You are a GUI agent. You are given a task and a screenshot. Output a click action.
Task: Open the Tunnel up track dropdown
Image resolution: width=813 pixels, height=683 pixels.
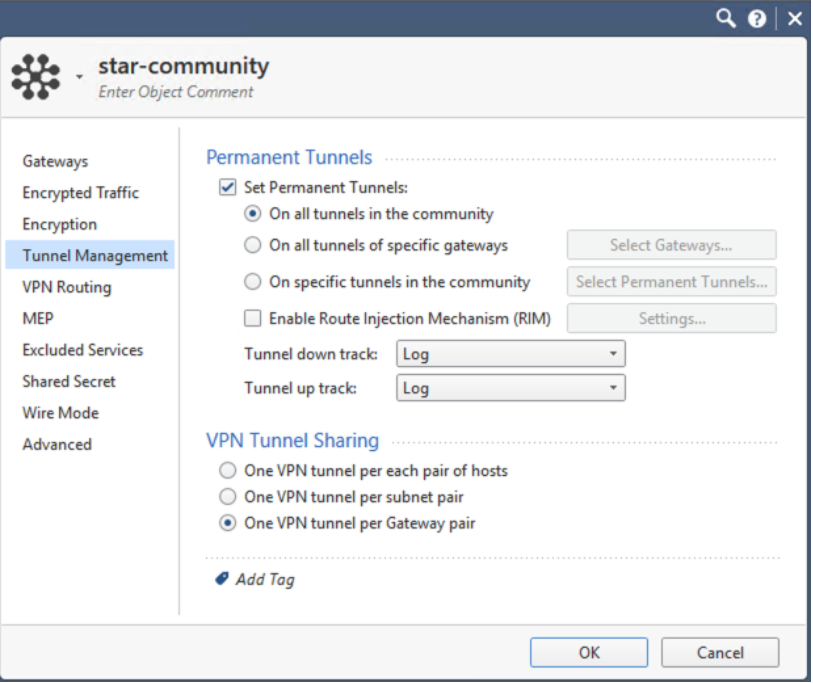(510, 388)
